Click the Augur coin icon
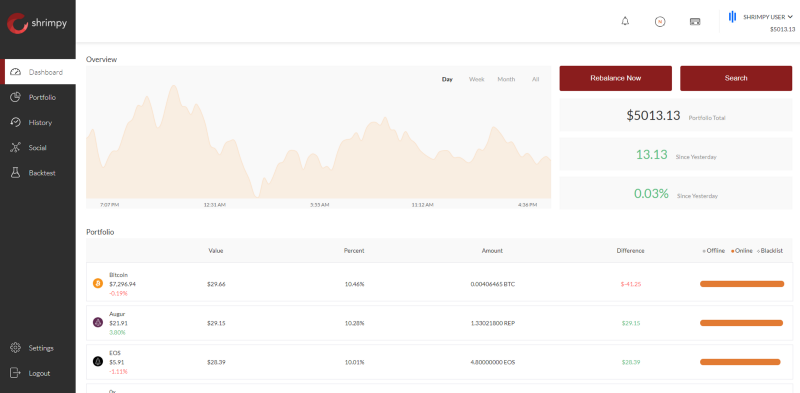Image resolution: width=800 pixels, height=393 pixels. pos(97,323)
